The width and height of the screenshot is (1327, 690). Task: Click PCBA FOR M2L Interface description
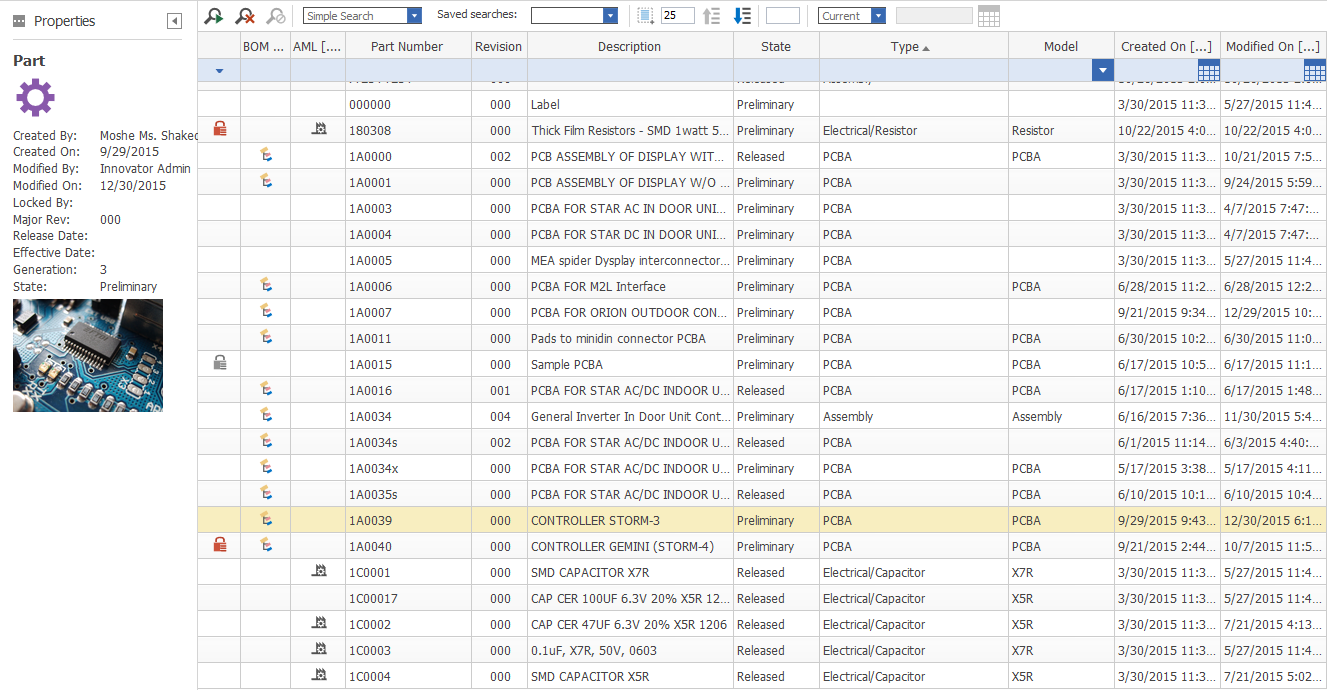(x=598, y=287)
